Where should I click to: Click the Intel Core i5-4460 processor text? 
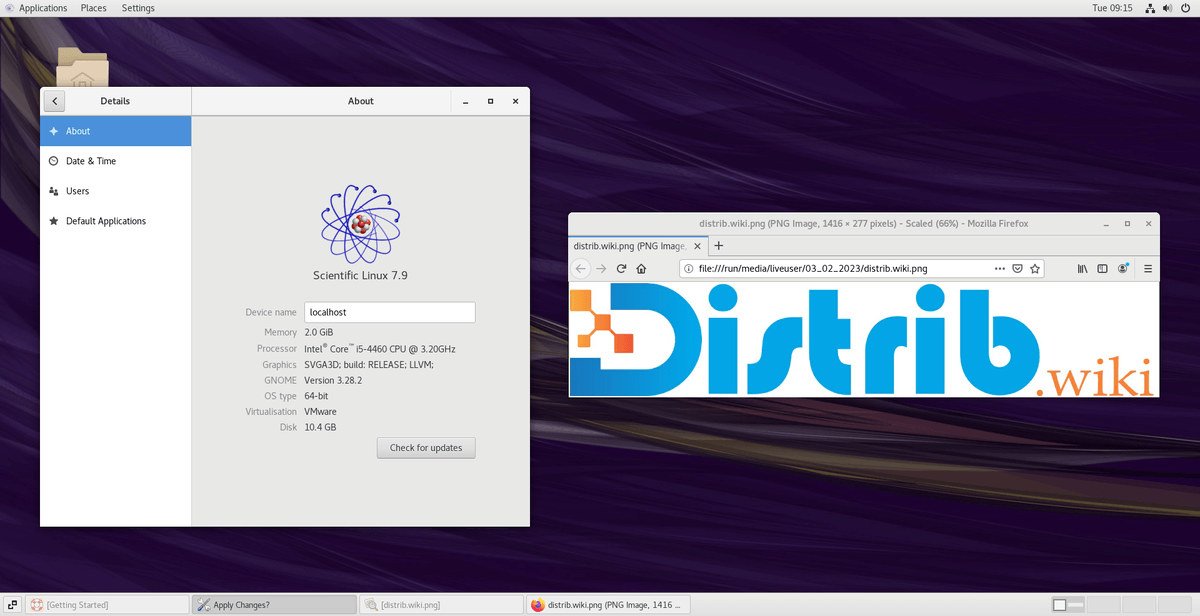(x=380, y=348)
